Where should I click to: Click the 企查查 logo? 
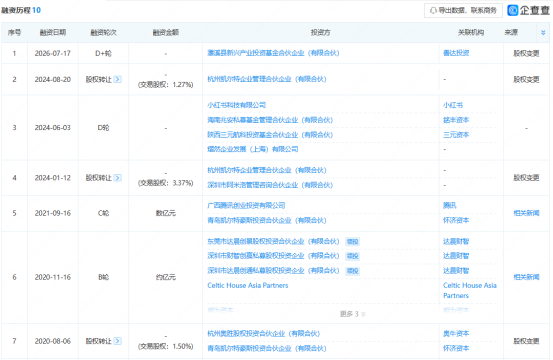click(528, 10)
